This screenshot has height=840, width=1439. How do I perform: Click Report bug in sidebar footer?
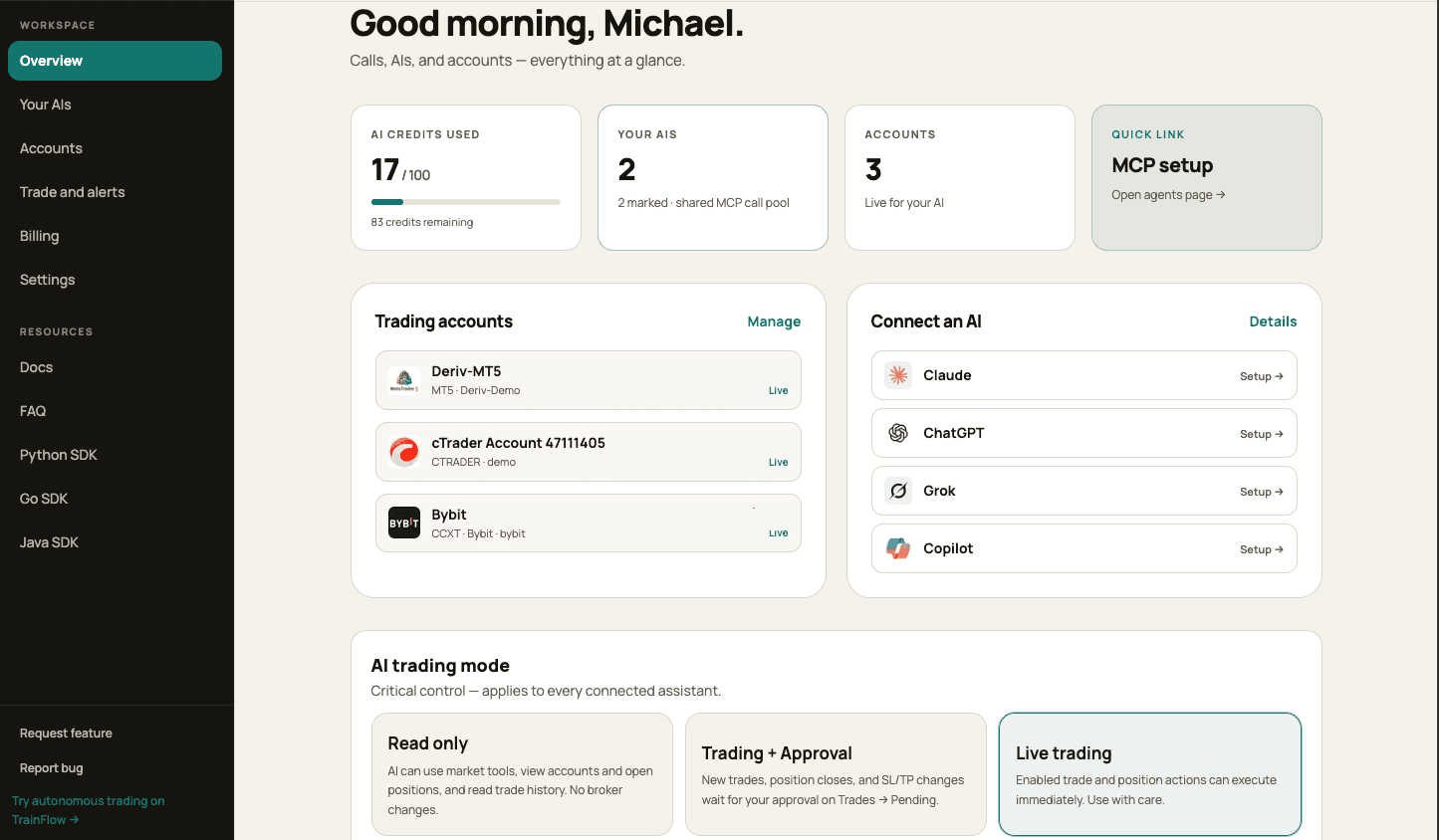tap(52, 768)
